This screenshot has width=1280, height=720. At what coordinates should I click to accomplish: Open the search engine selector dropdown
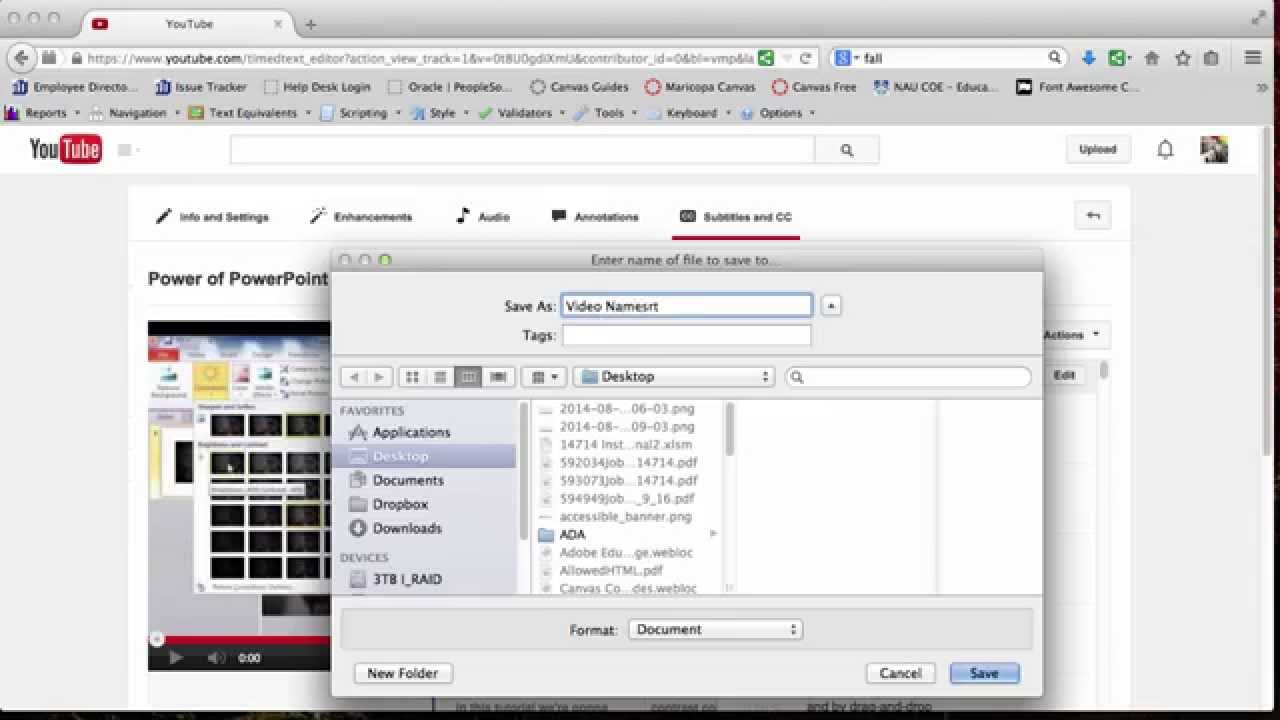(x=848, y=58)
